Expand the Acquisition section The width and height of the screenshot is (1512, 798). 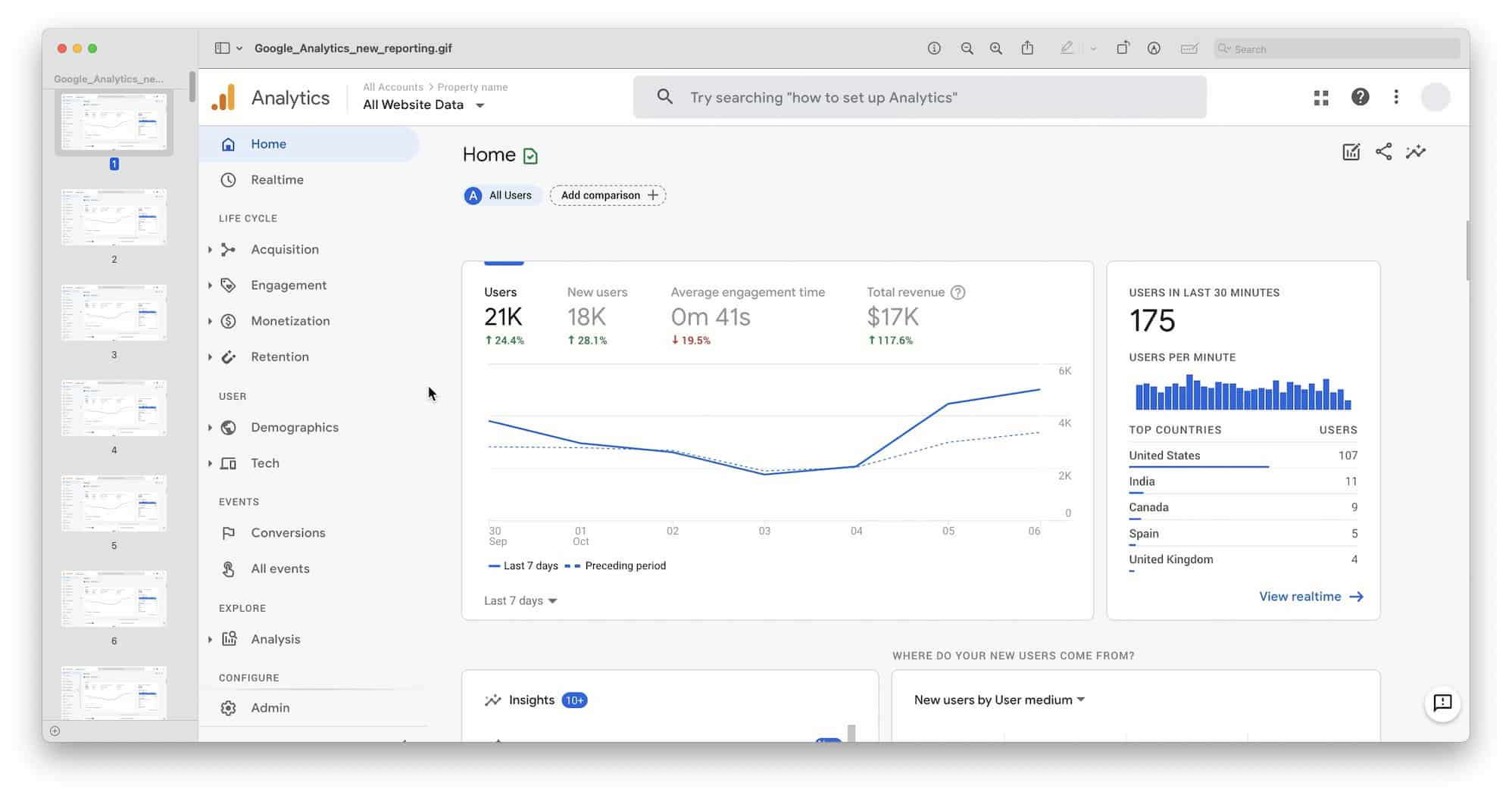click(x=210, y=249)
